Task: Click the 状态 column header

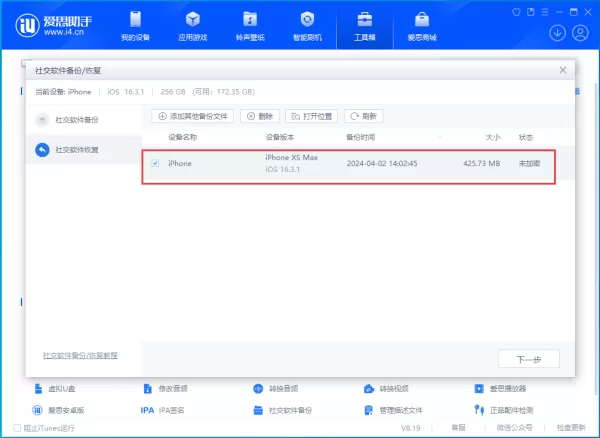Action: (x=526, y=137)
